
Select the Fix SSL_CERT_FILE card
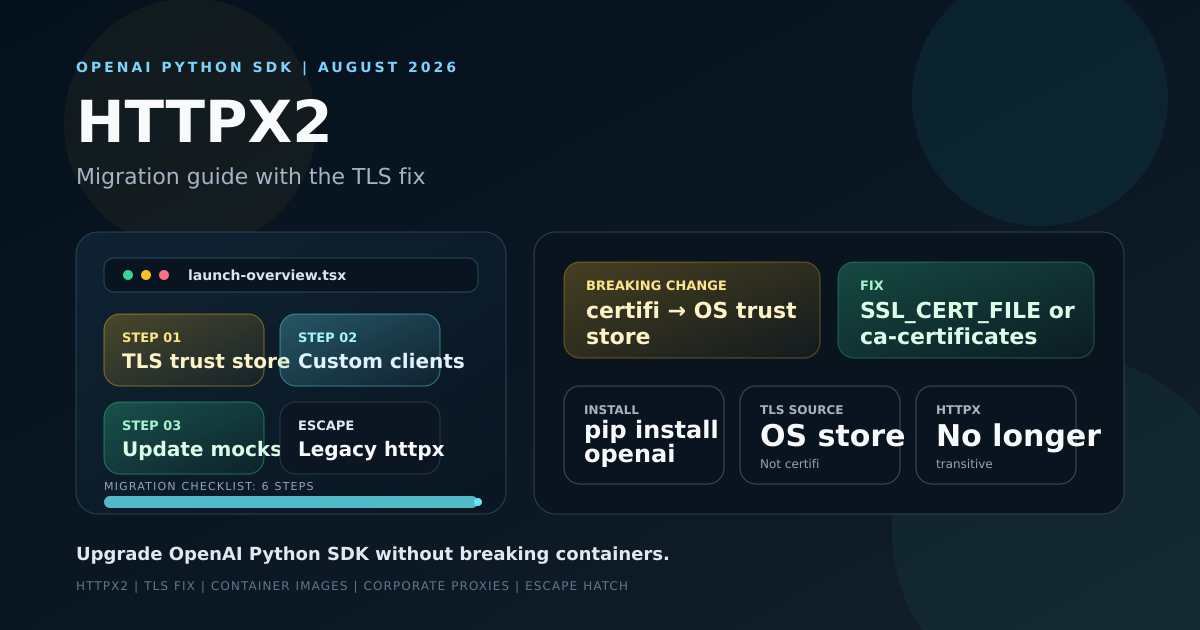coord(966,310)
